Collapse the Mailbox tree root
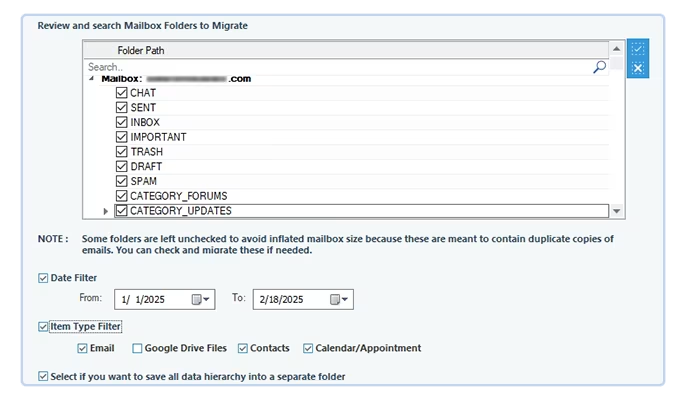Viewport: 685px width, 400px height. (x=92, y=79)
